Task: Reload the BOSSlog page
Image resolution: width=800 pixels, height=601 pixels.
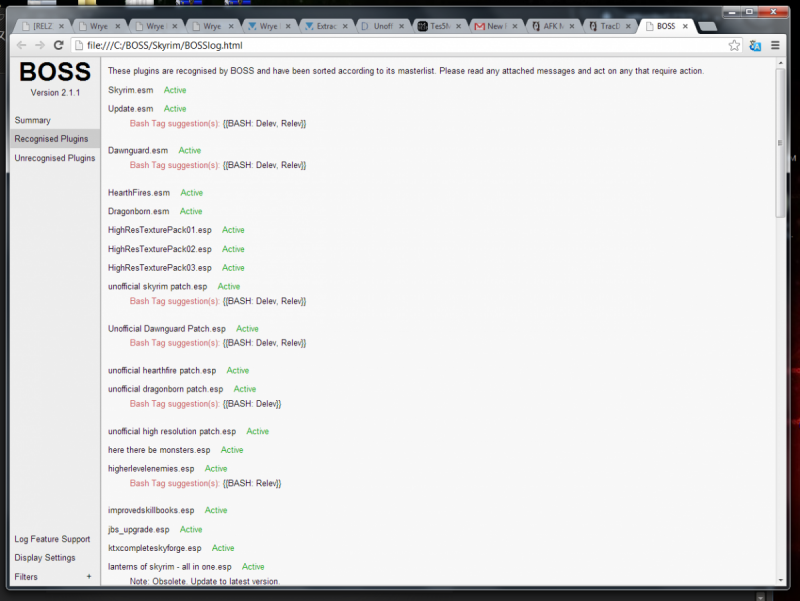Action: (59, 45)
